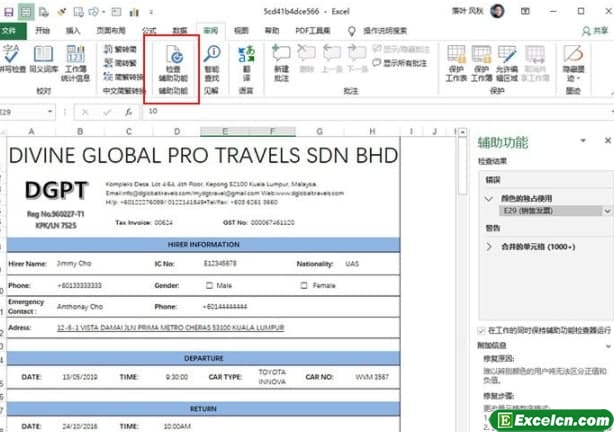Switch to the Data (数据) tab

[180, 31]
